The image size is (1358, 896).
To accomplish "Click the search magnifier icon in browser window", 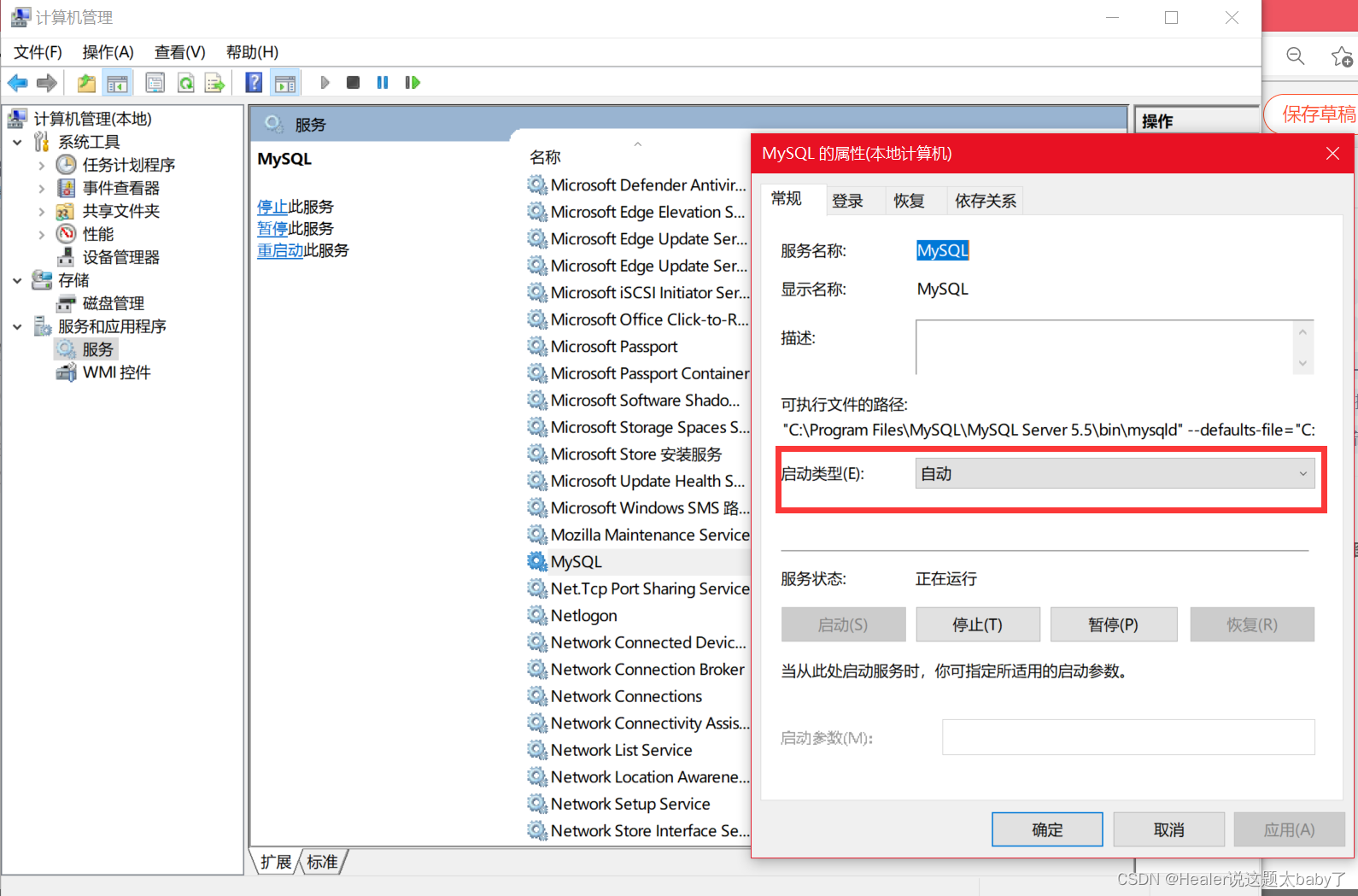I will tap(1296, 56).
